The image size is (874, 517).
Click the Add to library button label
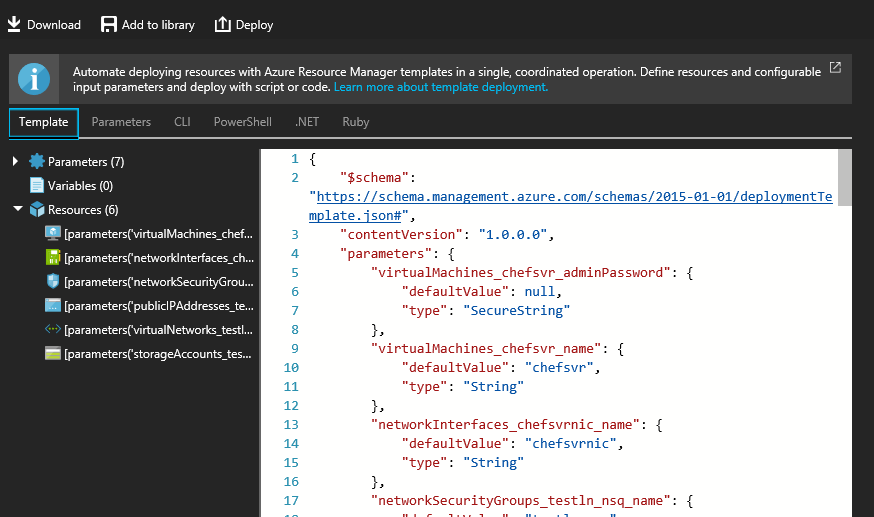158,25
